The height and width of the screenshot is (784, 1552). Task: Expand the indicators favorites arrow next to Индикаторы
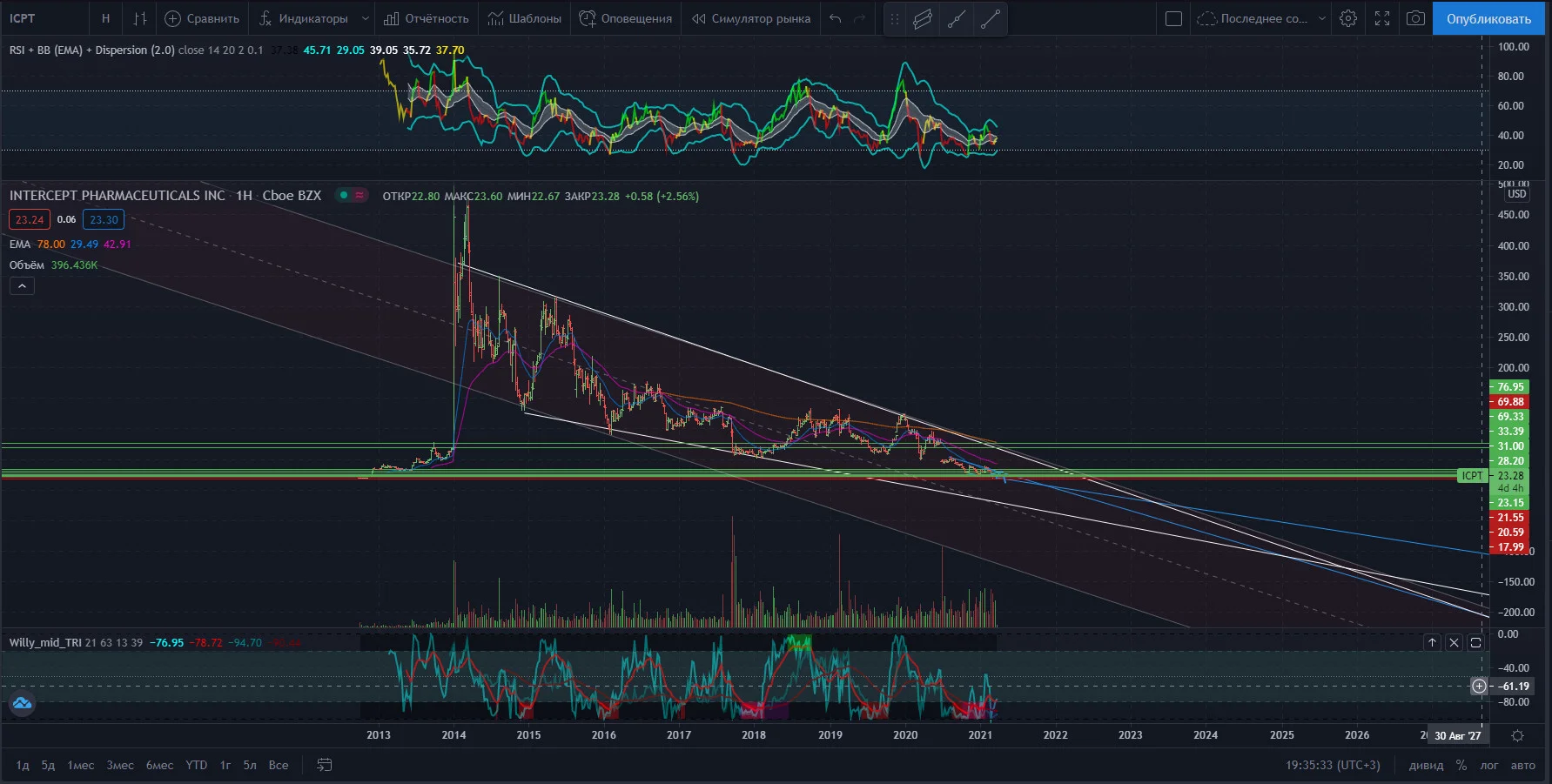tap(366, 18)
